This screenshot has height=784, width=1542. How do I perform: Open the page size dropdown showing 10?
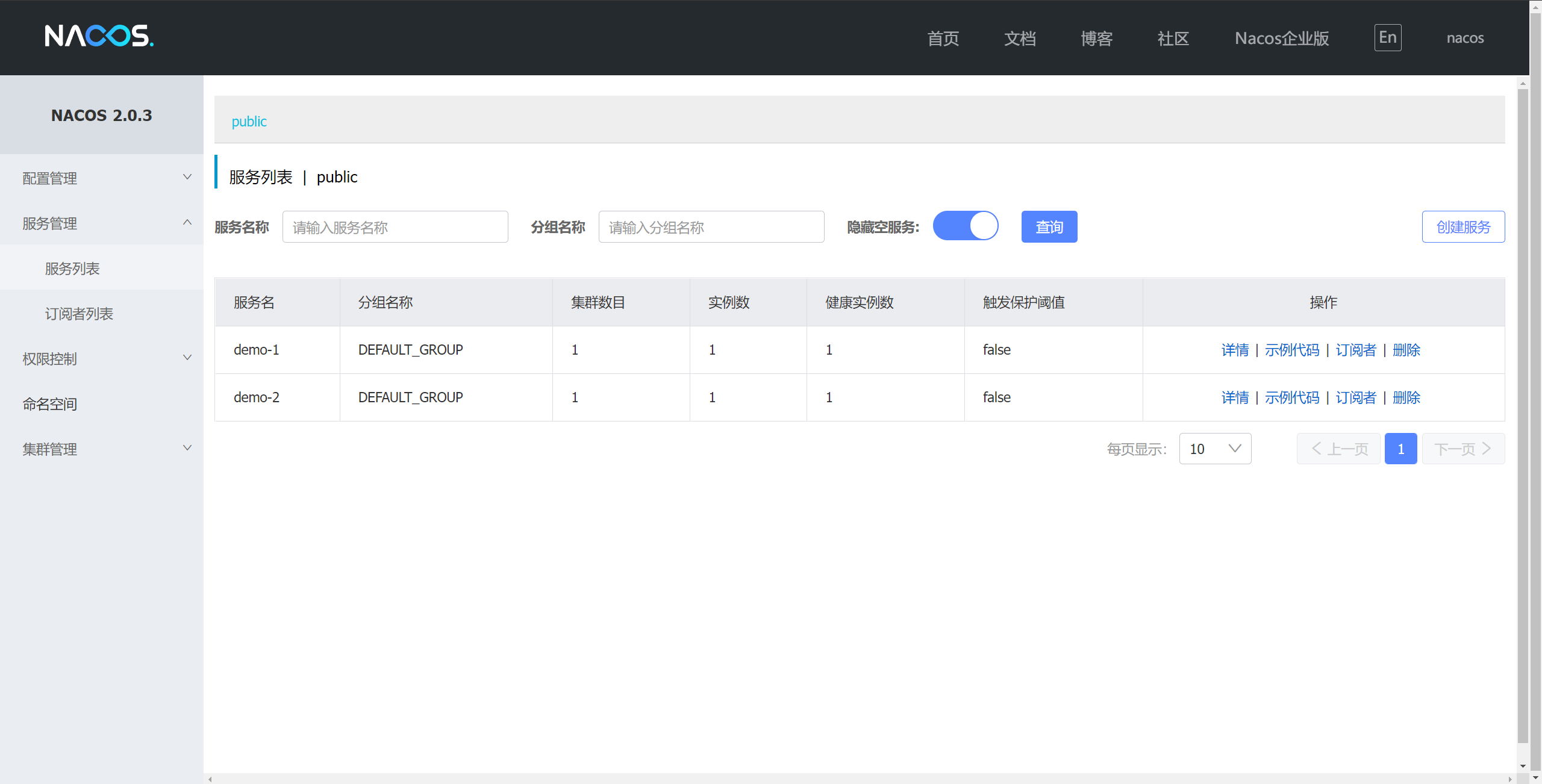click(1214, 449)
